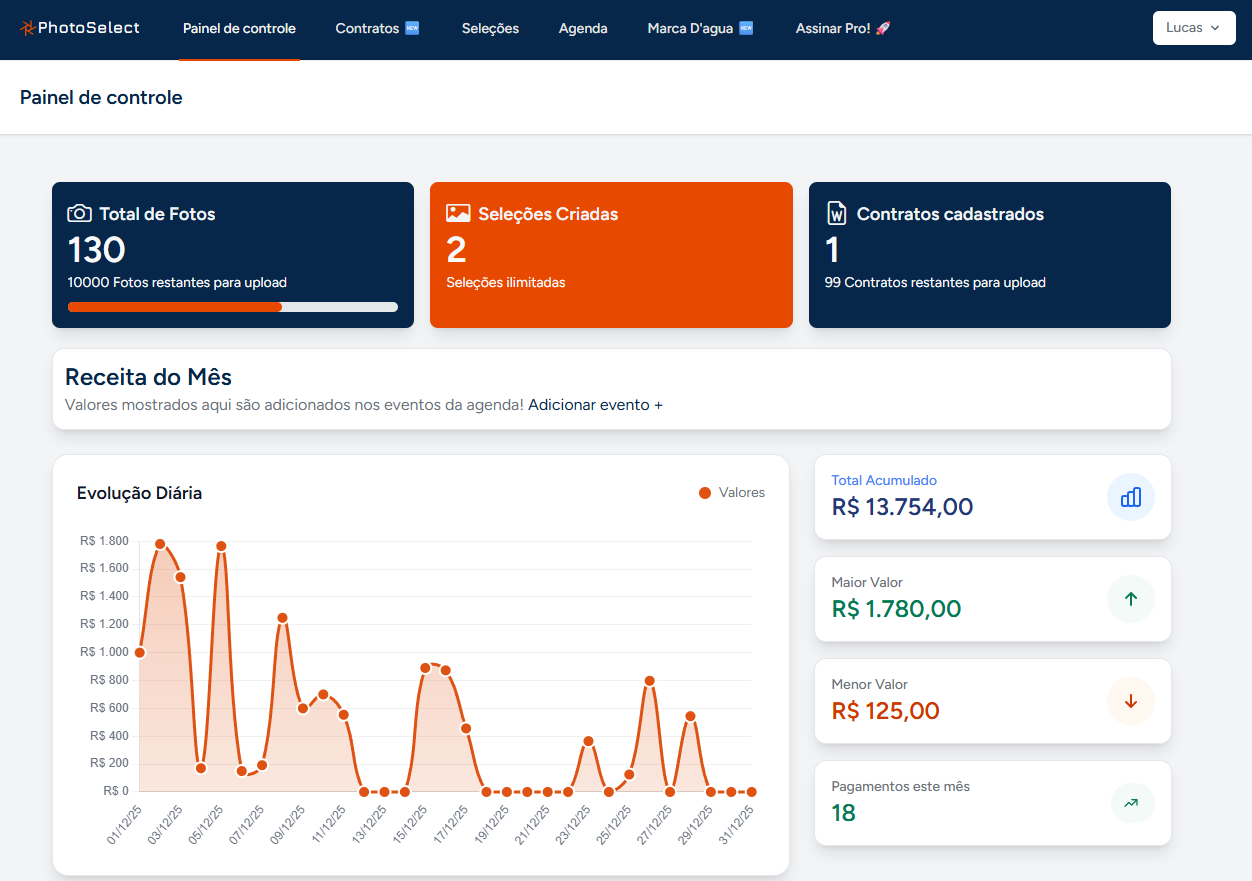The width and height of the screenshot is (1252, 881).
Task: Click the 03/12/25 peak data point
Action: pos(160,544)
